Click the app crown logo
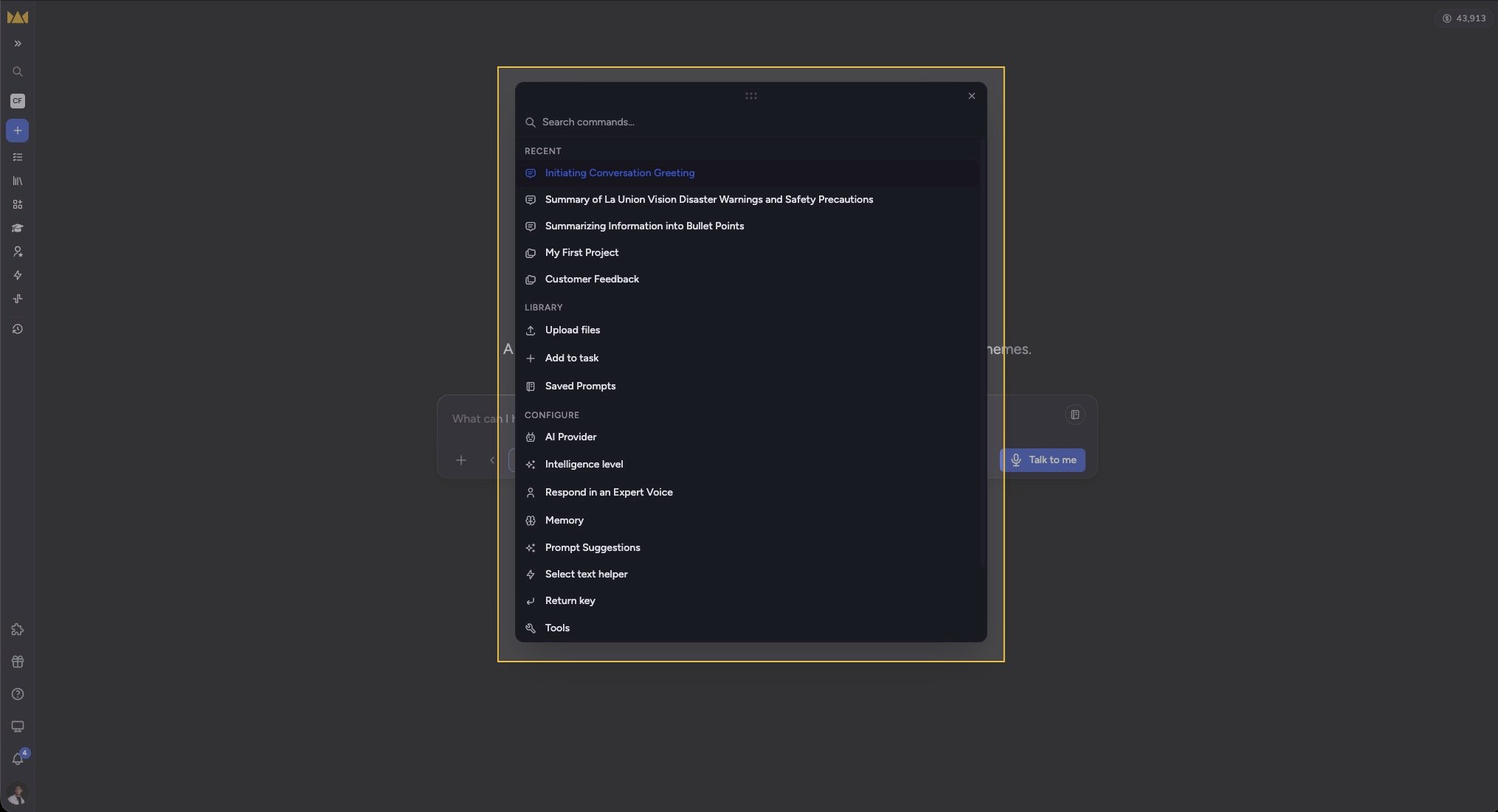This screenshot has width=1498, height=812. (x=18, y=17)
